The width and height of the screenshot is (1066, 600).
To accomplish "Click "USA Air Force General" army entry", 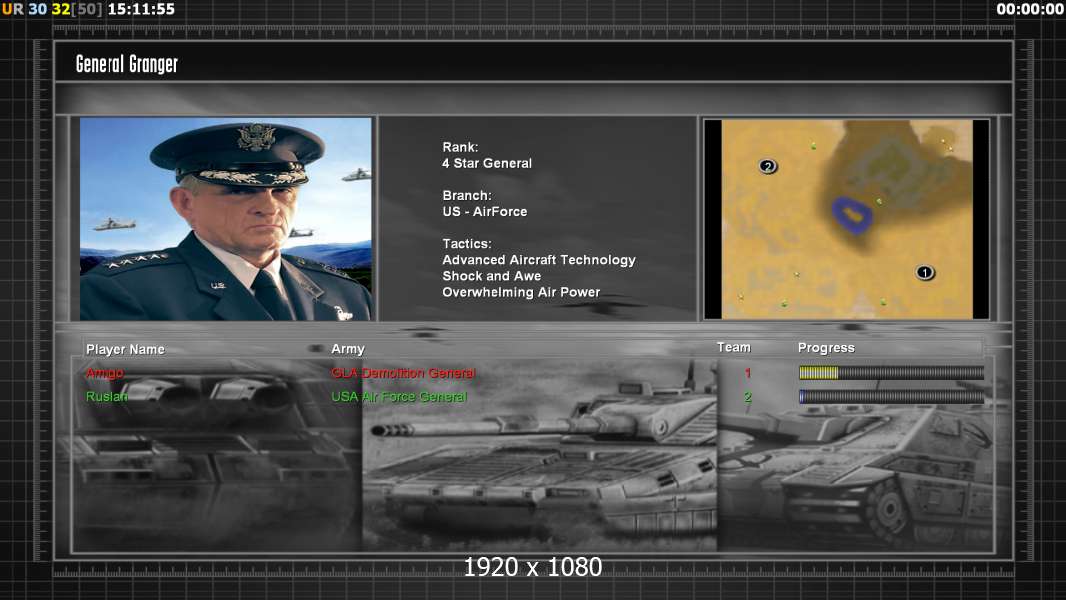I will pyautogui.click(x=399, y=396).
